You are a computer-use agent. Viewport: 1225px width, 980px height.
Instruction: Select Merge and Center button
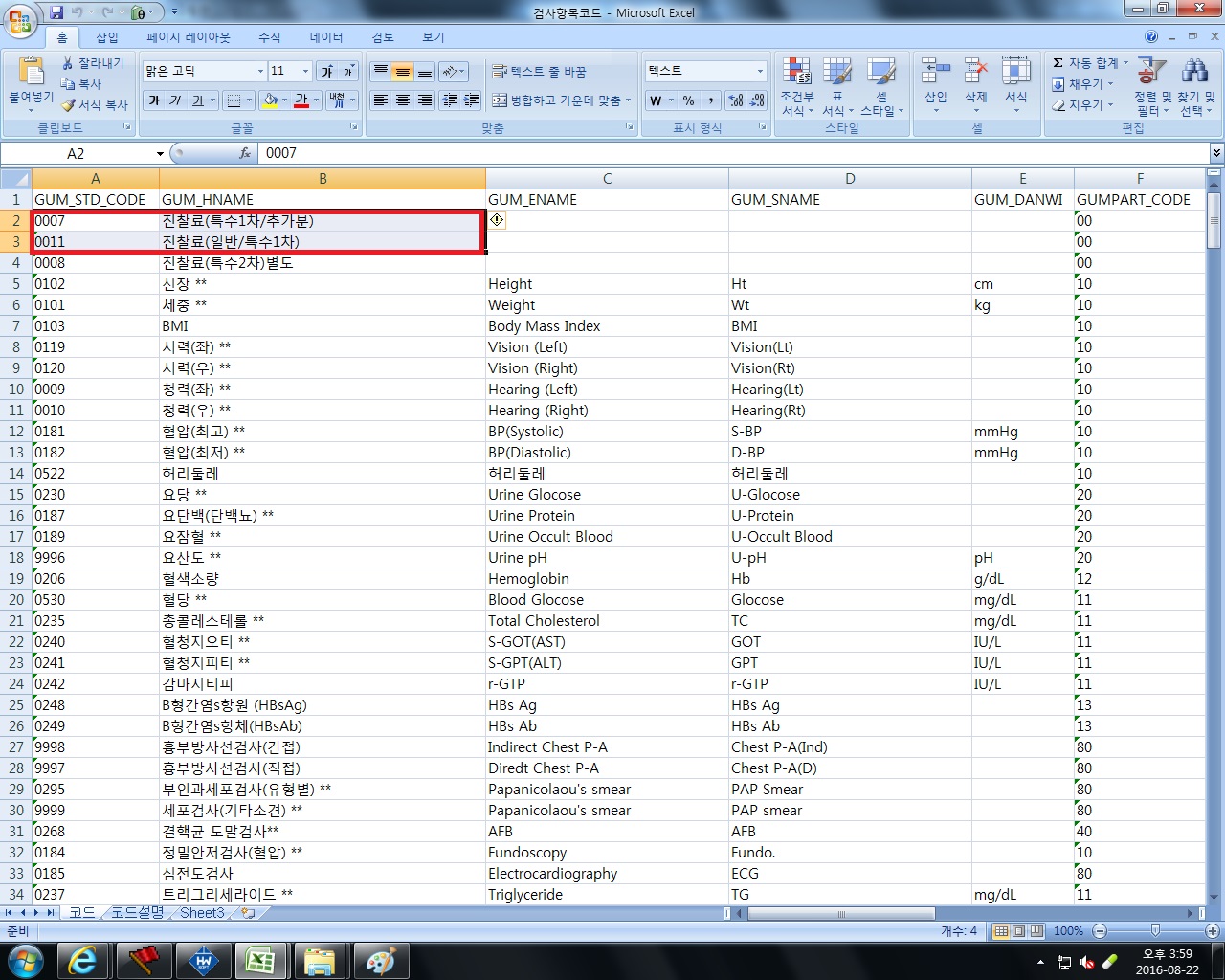[x=562, y=100]
